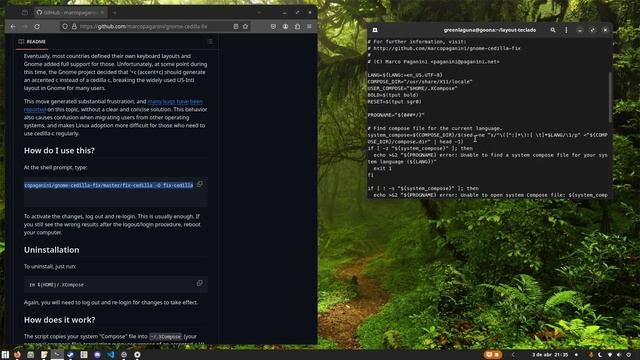Launch Visual Studio Code from taskbar
The image size is (640, 360).
click(111, 355)
